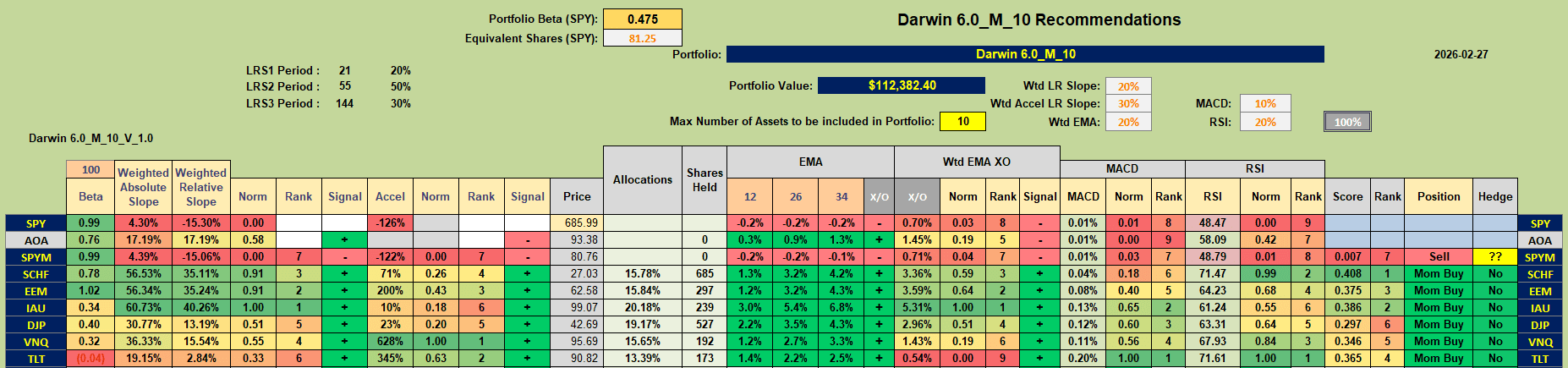This screenshot has width=1568, height=368.
Task: Select the Wtd Accel LR Slope 30% cell
Action: click(1128, 104)
